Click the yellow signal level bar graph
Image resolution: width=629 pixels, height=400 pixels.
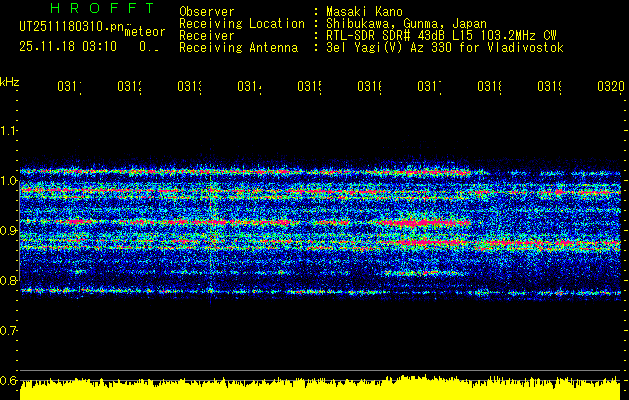click(x=320, y=388)
